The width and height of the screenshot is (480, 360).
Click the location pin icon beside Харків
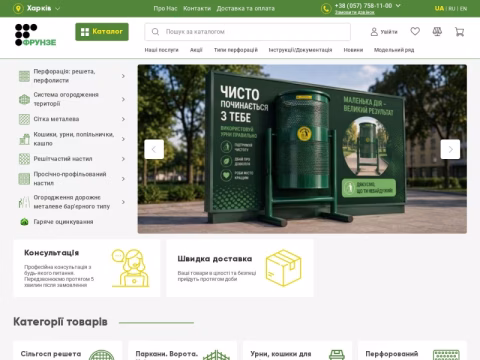18,8
